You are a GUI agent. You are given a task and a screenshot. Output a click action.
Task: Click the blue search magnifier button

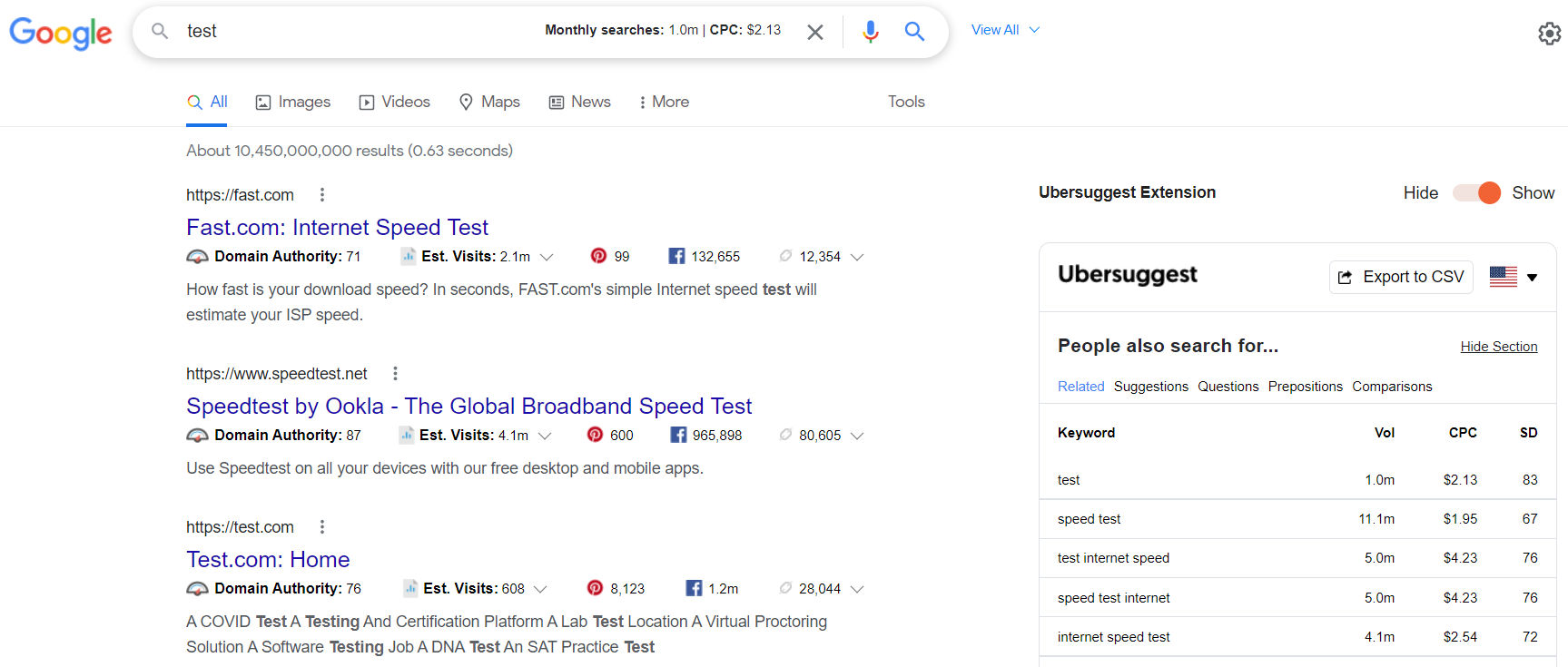pyautogui.click(x=914, y=32)
